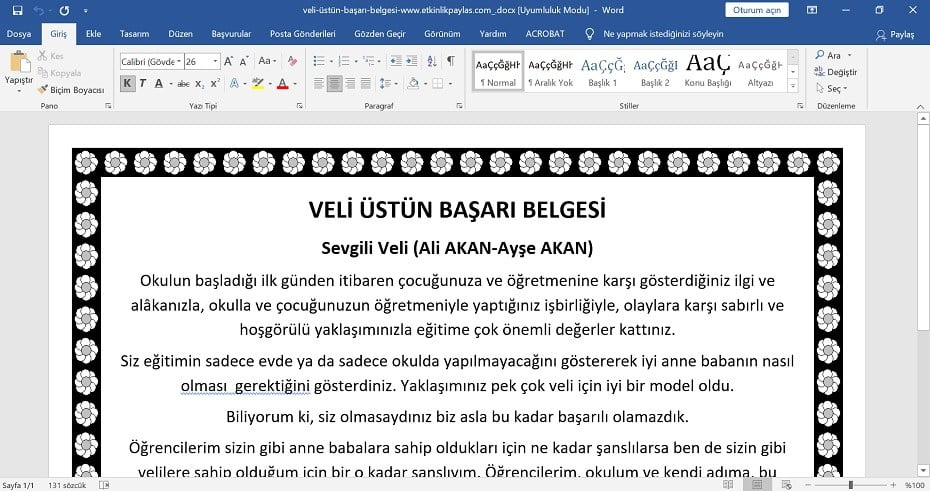Image resolution: width=930 pixels, height=491 pixels.
Task: Clear all formatting with the eraser icon
Action: [292, 61]
